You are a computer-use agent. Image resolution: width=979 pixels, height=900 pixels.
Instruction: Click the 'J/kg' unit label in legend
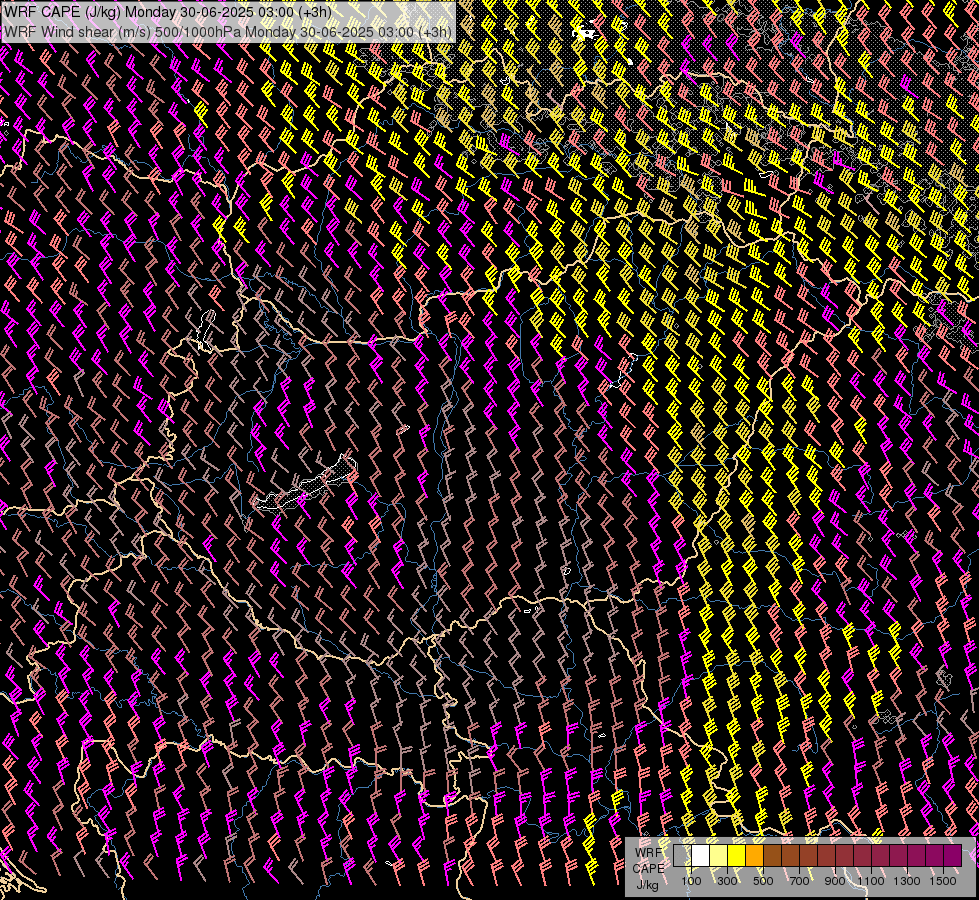tap(648, 885)
